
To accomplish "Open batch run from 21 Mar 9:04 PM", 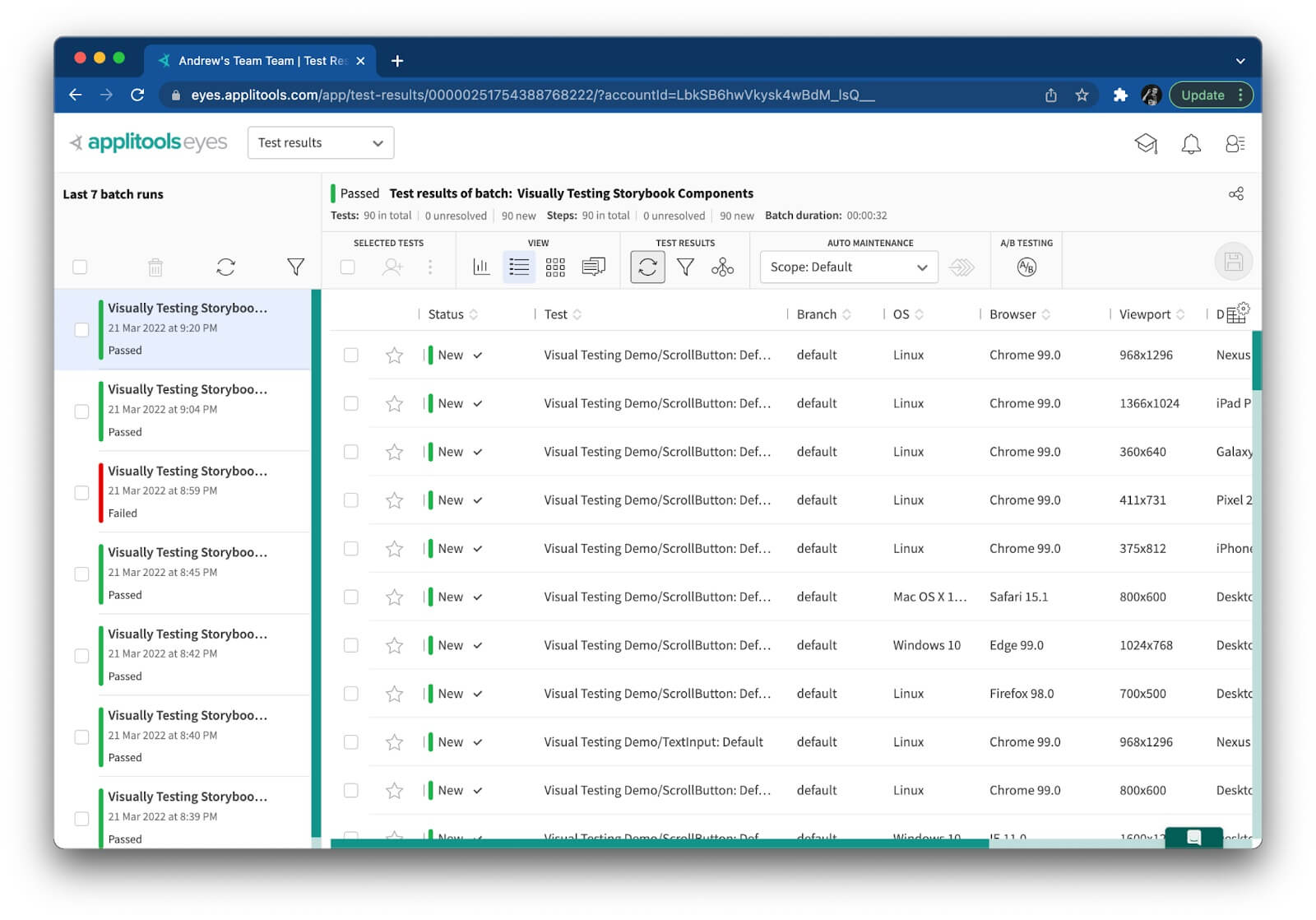I will point(188,410).
